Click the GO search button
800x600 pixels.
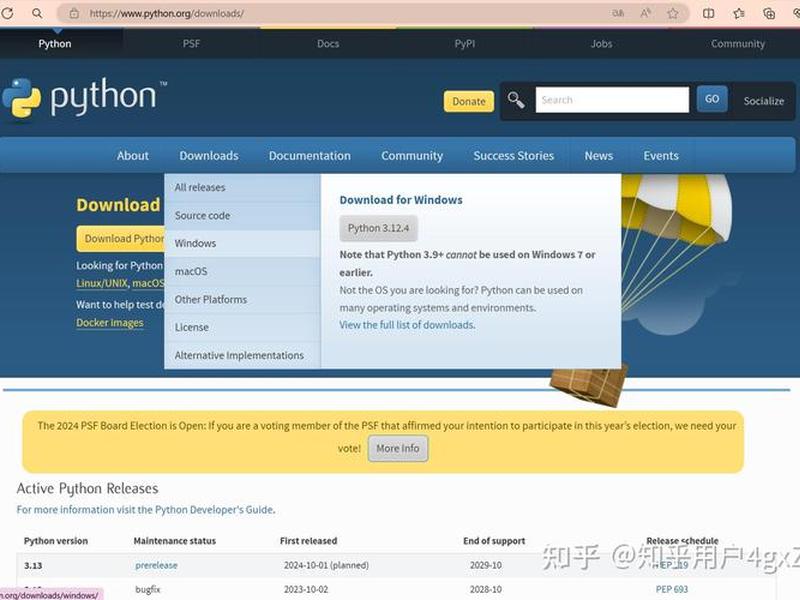tap(712, 99)
